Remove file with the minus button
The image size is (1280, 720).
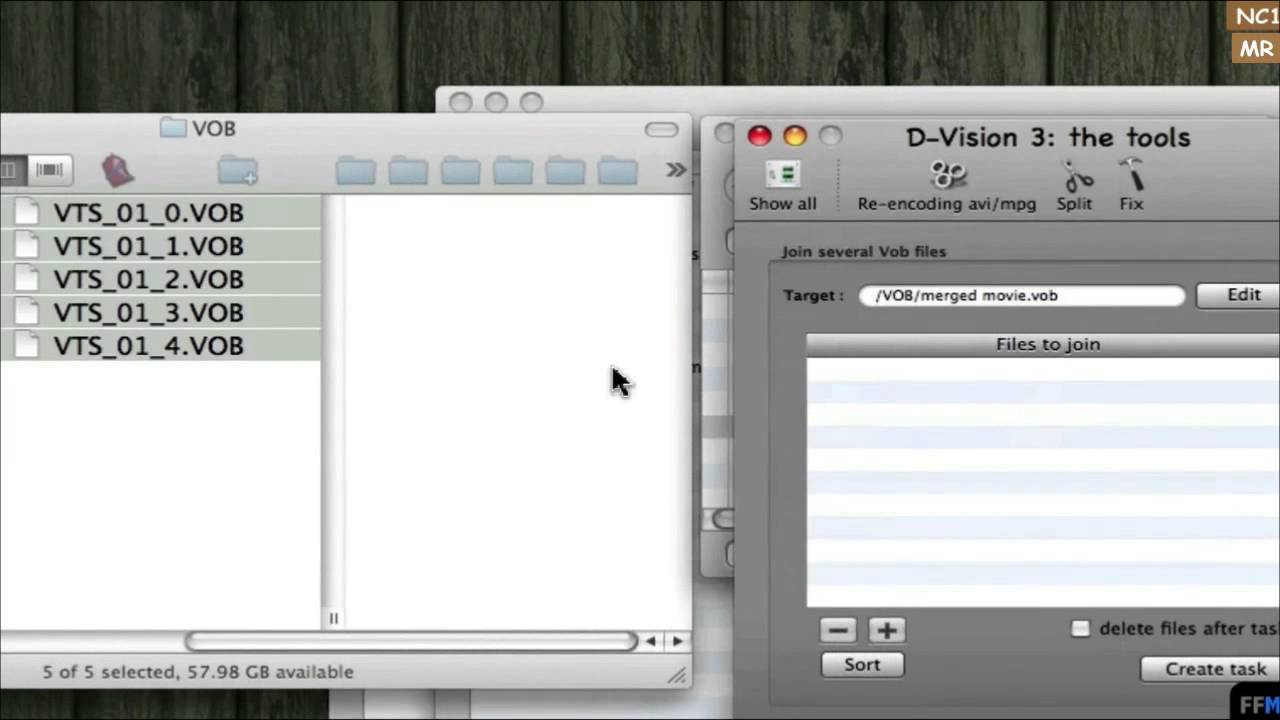[x=838, y=630]
